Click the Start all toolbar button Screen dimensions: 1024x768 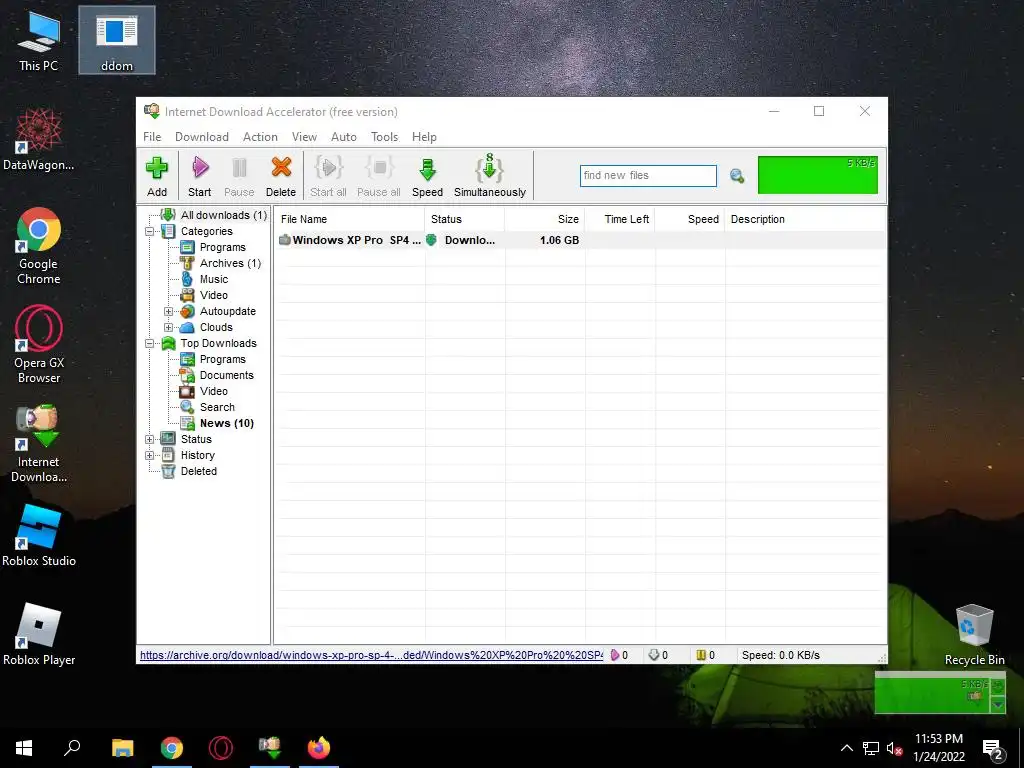coord(328,176)
